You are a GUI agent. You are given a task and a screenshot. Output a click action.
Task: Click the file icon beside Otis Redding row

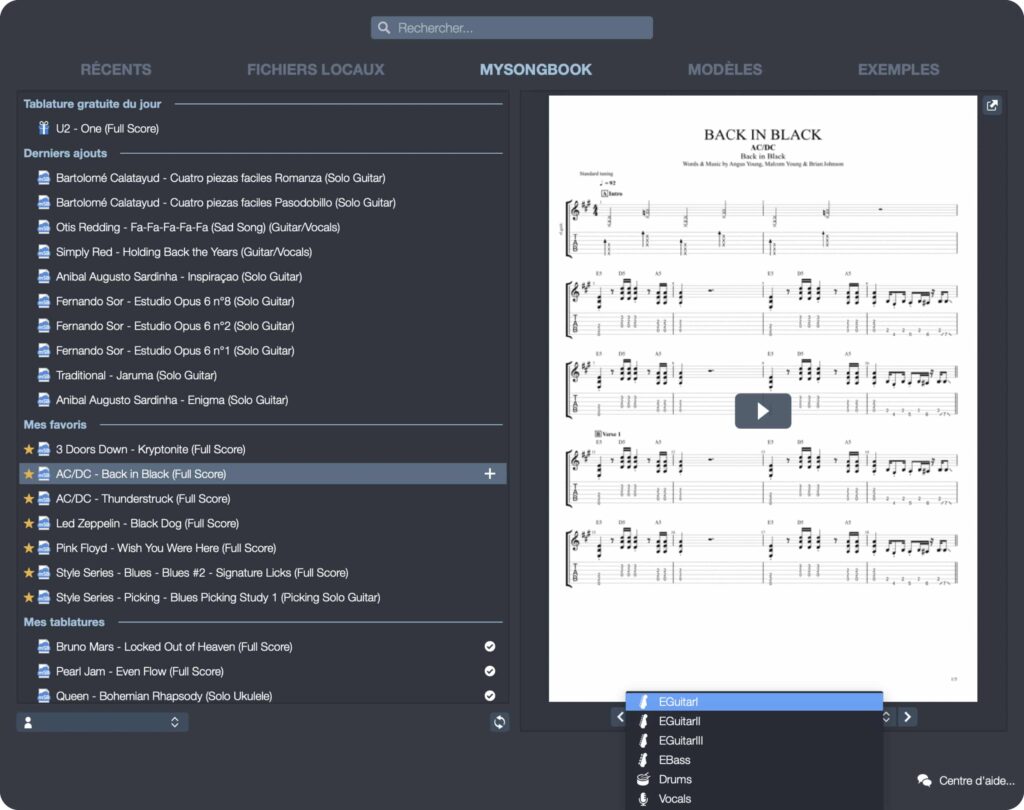click(44, 227)
